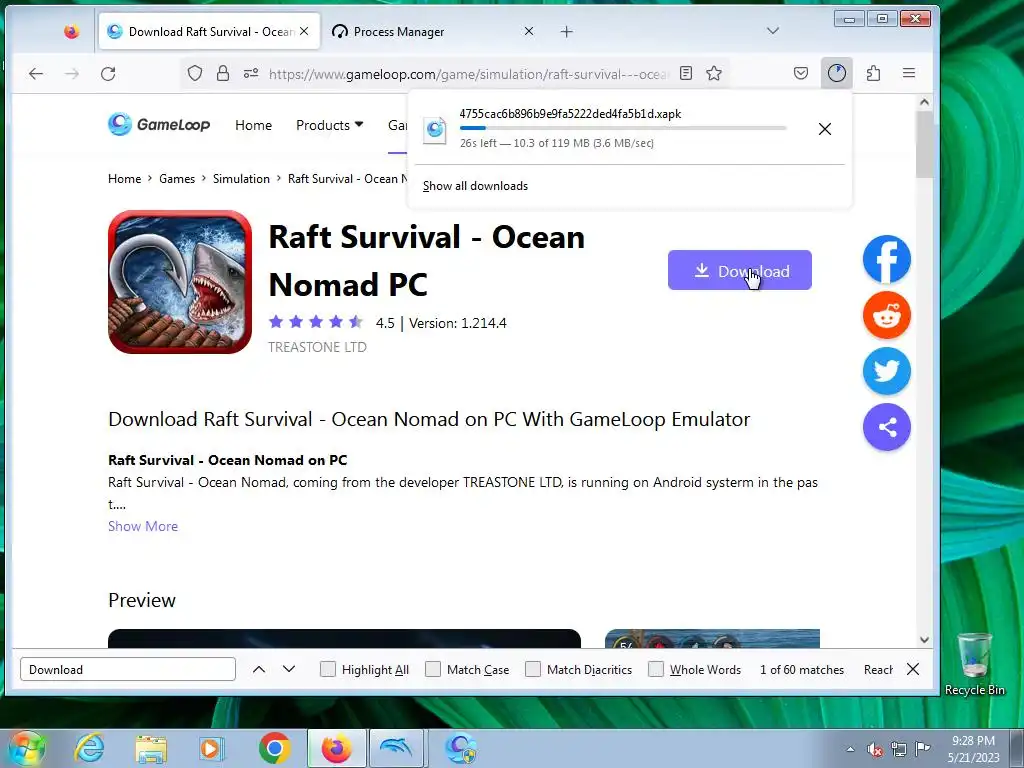The height and width of the screenshot is (768, 1024).
Task: Click the padlock site security icon
Action: pos(223,73)
